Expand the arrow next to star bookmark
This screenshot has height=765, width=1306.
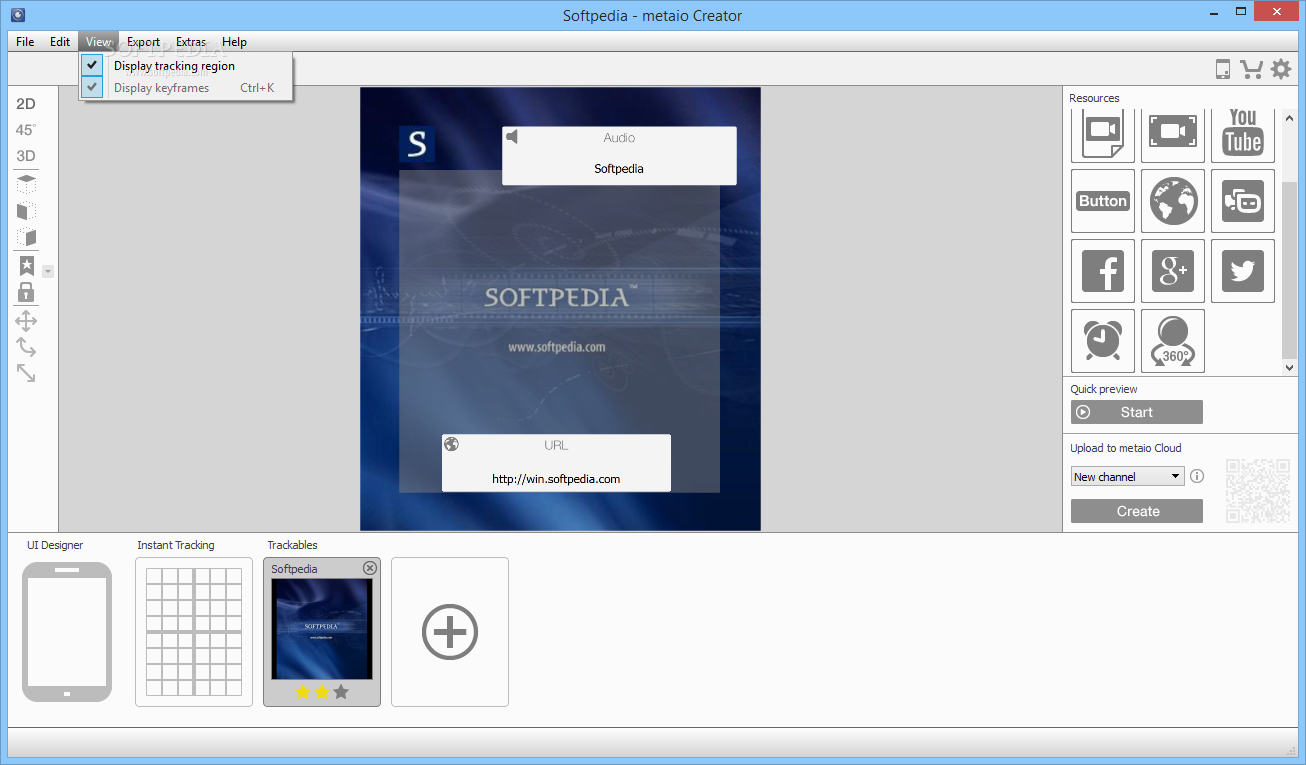[47, 271]
